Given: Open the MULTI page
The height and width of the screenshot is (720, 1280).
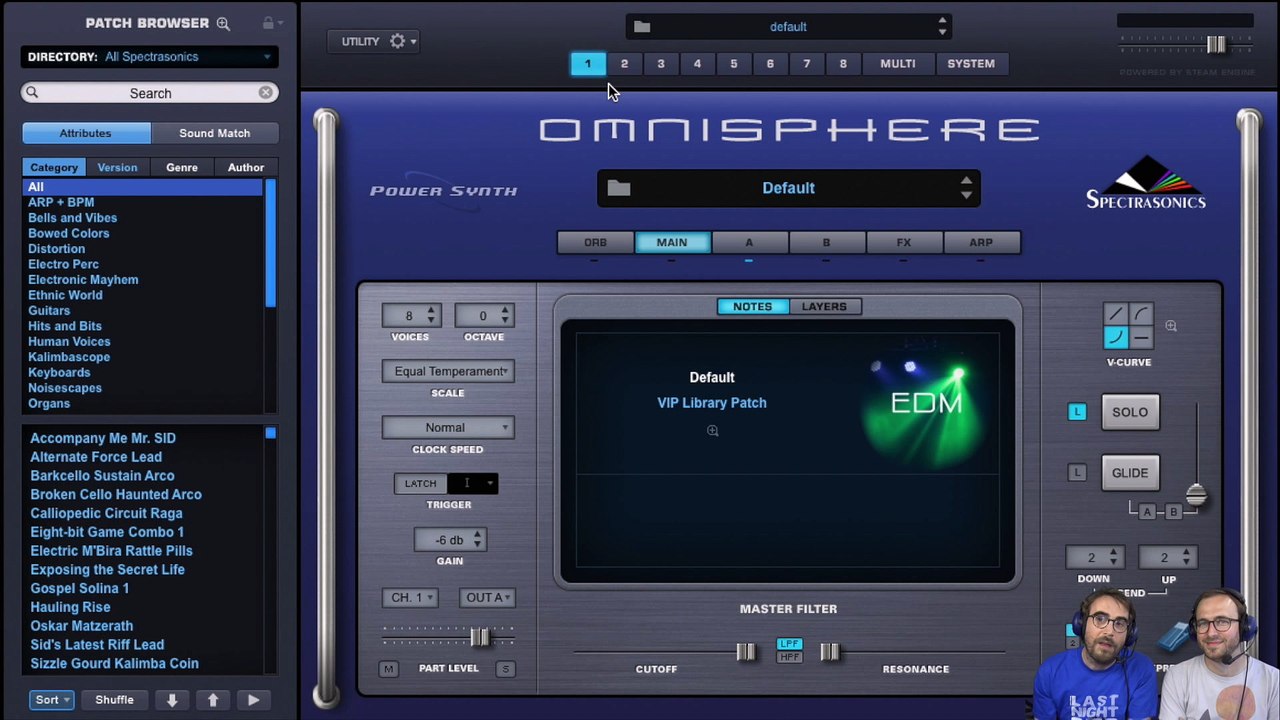Looking at the screenshot, I should pos(898,64).
